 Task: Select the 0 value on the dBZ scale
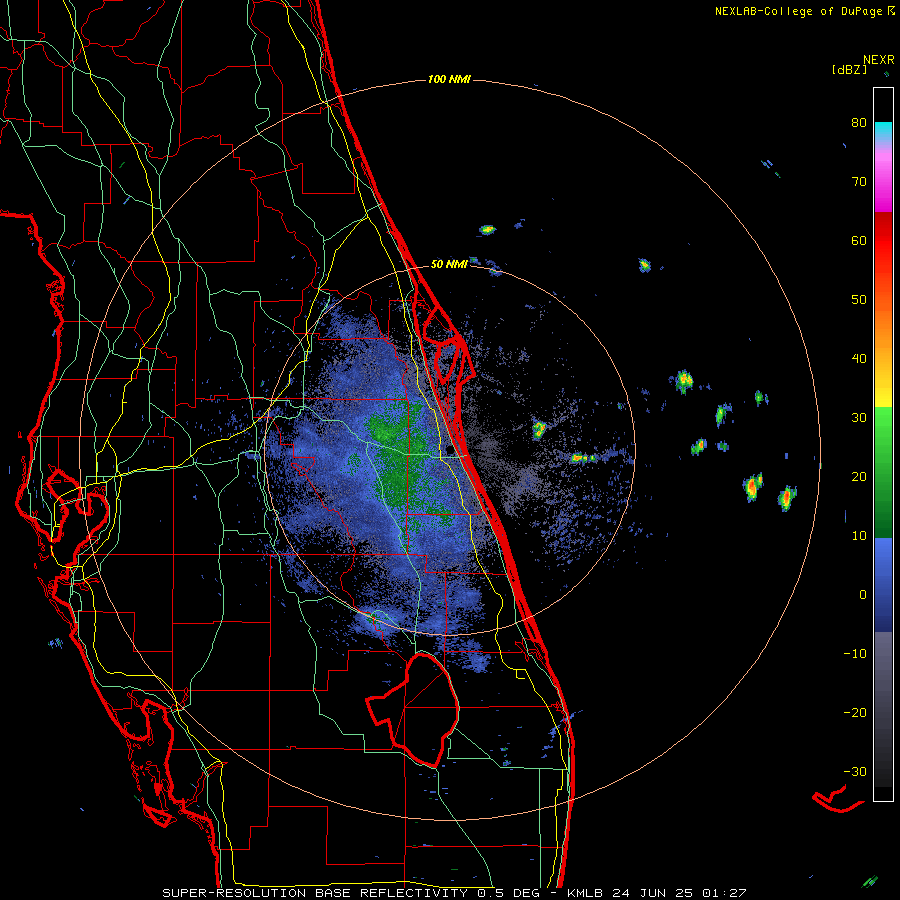863,595
